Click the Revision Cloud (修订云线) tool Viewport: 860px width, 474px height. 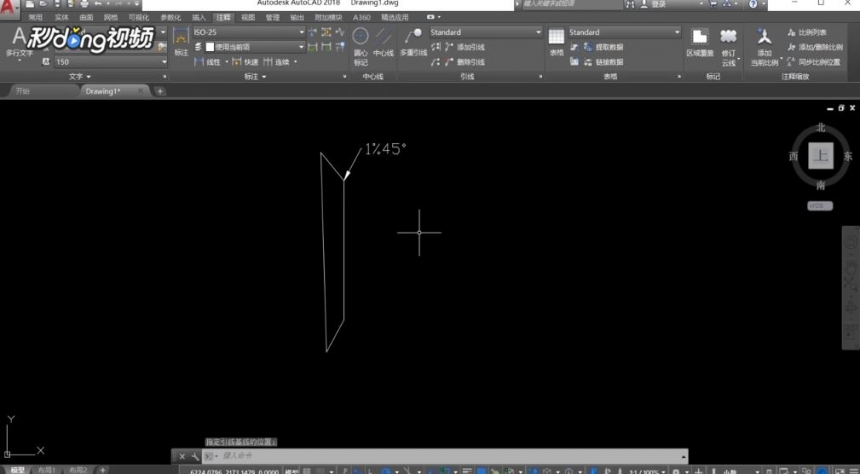click(x=728, y=47)
